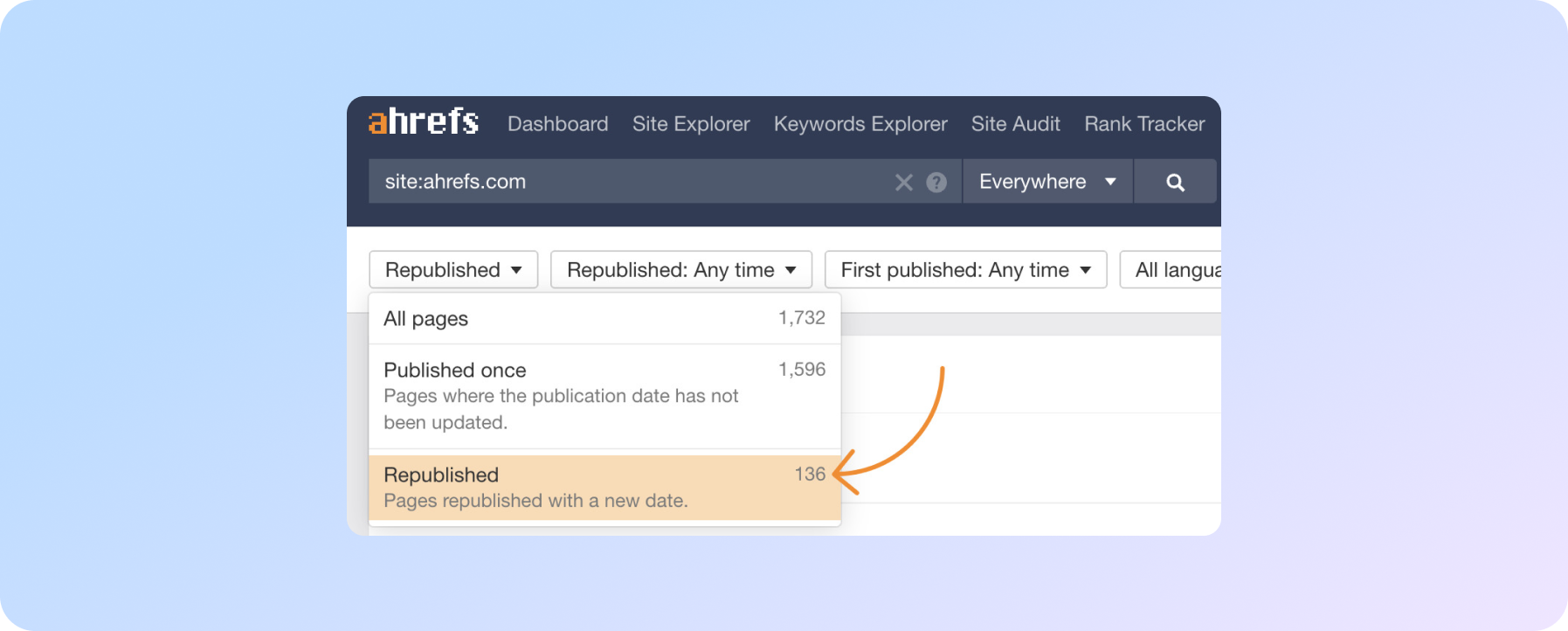
Task: Click the 136 republished count
Action: click(810, 474)
